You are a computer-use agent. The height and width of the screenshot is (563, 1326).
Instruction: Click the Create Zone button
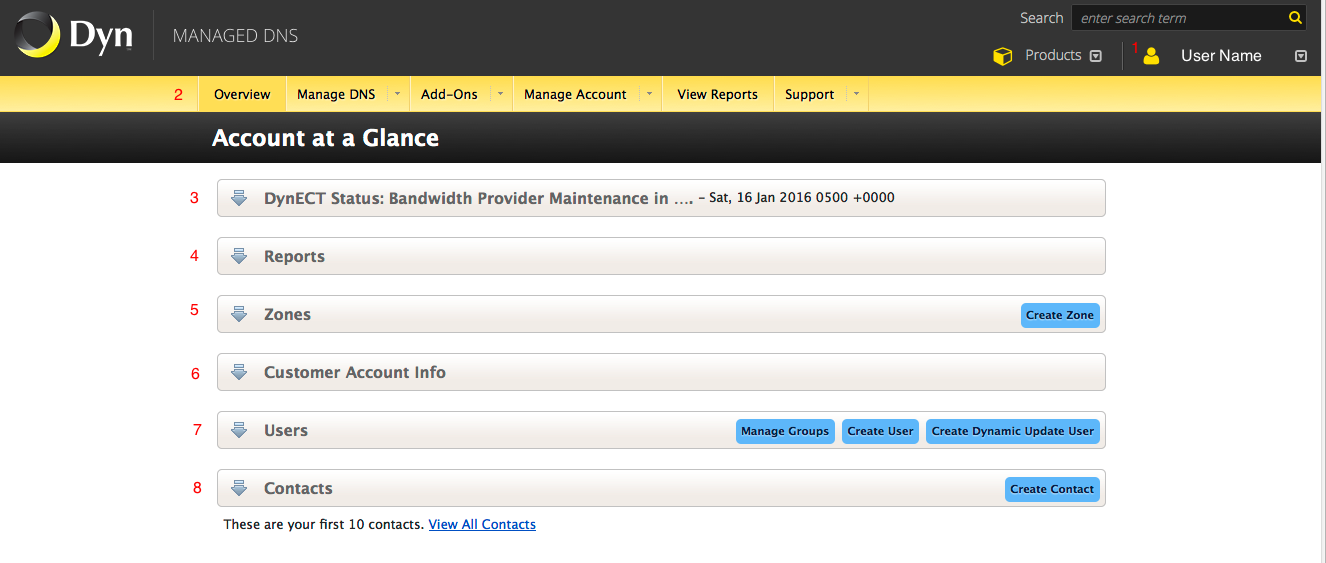(1060, 315)
